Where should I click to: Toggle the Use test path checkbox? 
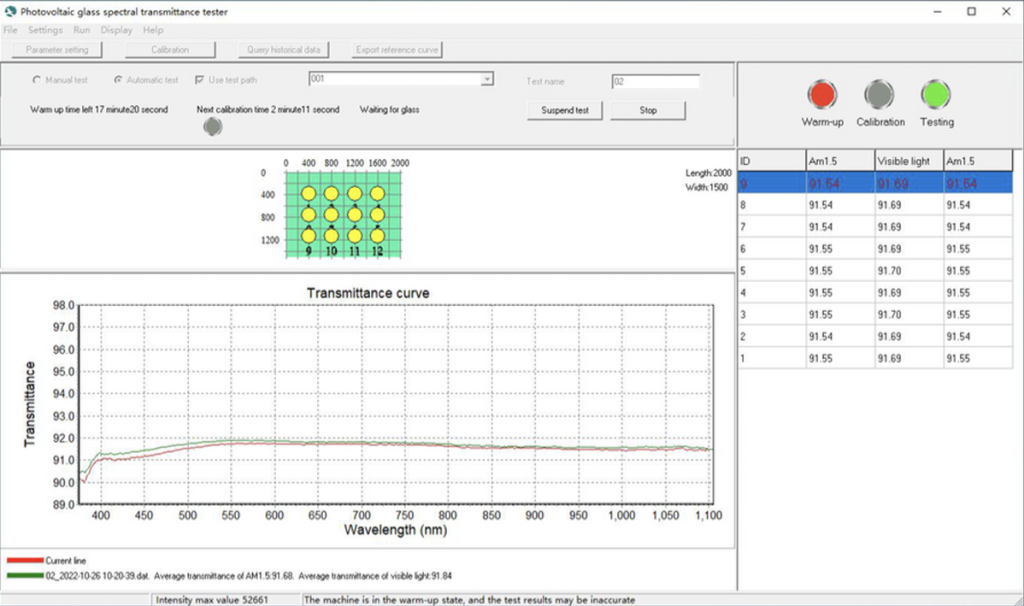[200, 80]
